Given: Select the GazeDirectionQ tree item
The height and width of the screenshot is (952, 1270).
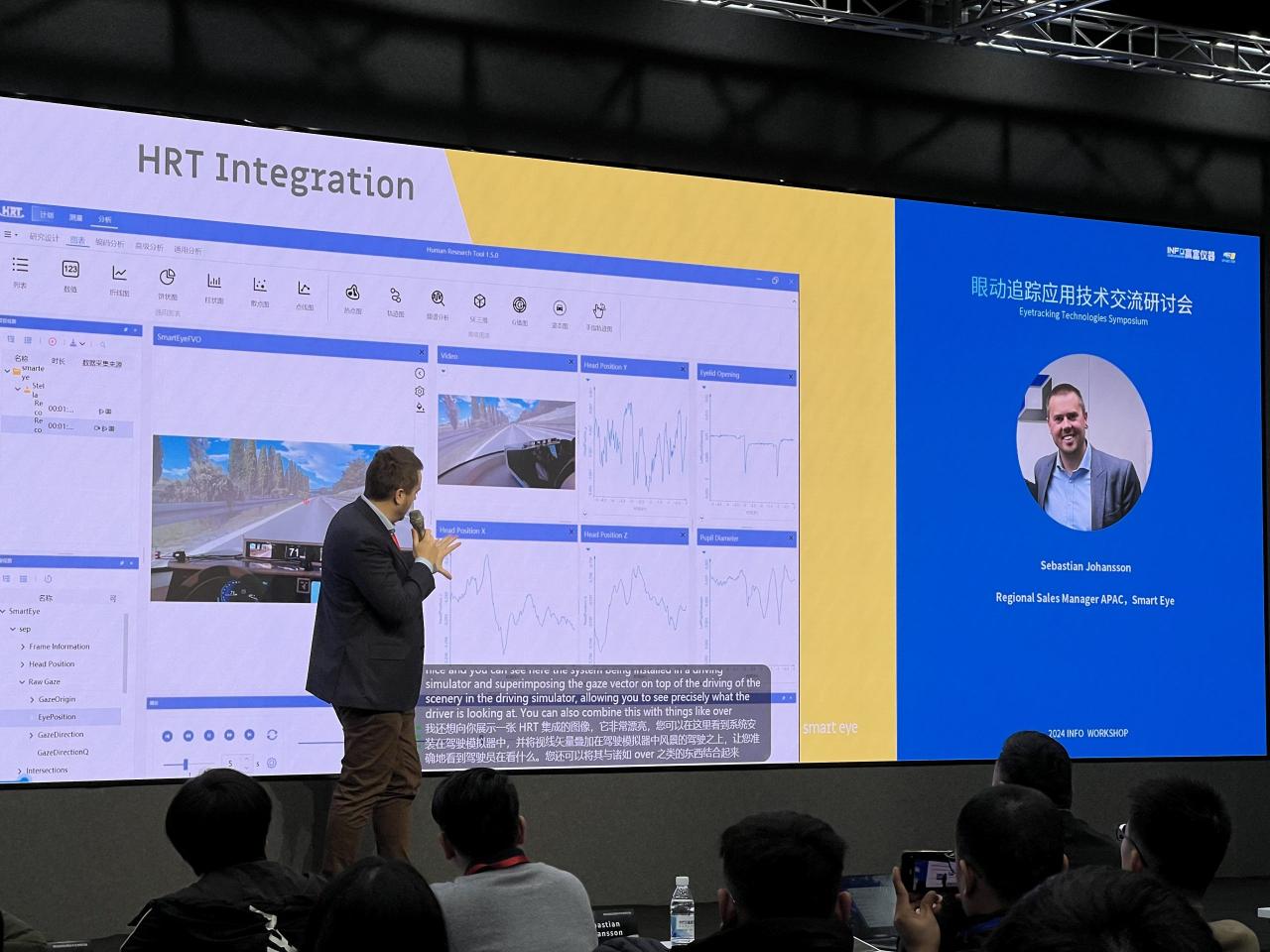Looking at the screenshot, I should coord(63,753).
